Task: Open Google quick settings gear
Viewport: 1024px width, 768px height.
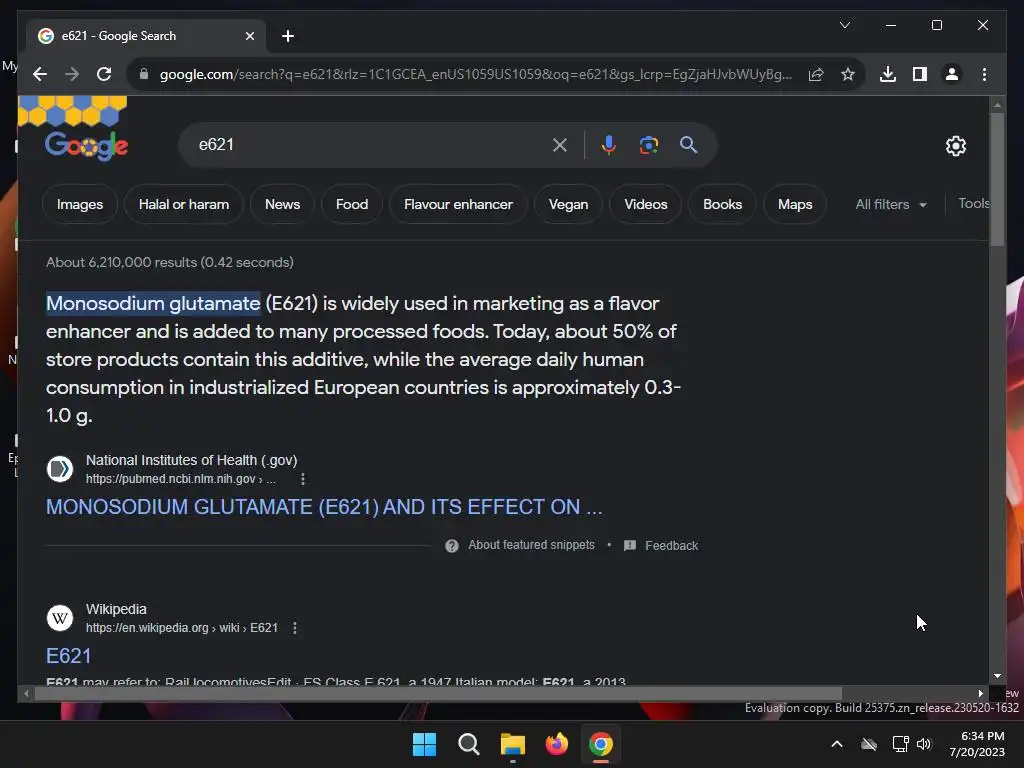Action: click(x=955, y=146)
